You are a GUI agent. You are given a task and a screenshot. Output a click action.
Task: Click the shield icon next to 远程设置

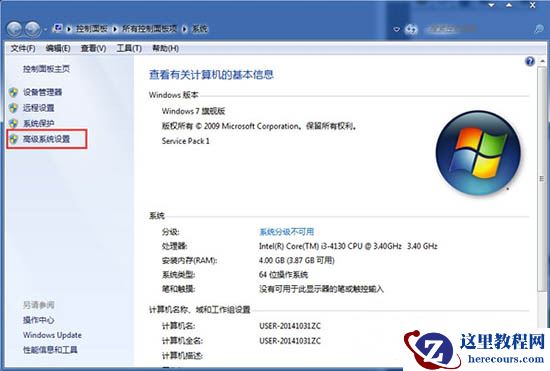point(13,108)
